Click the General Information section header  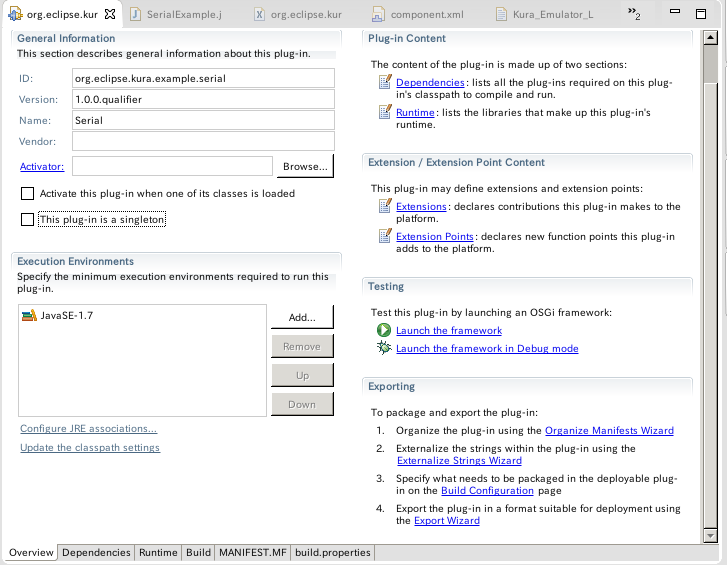[x=66, y=38]
